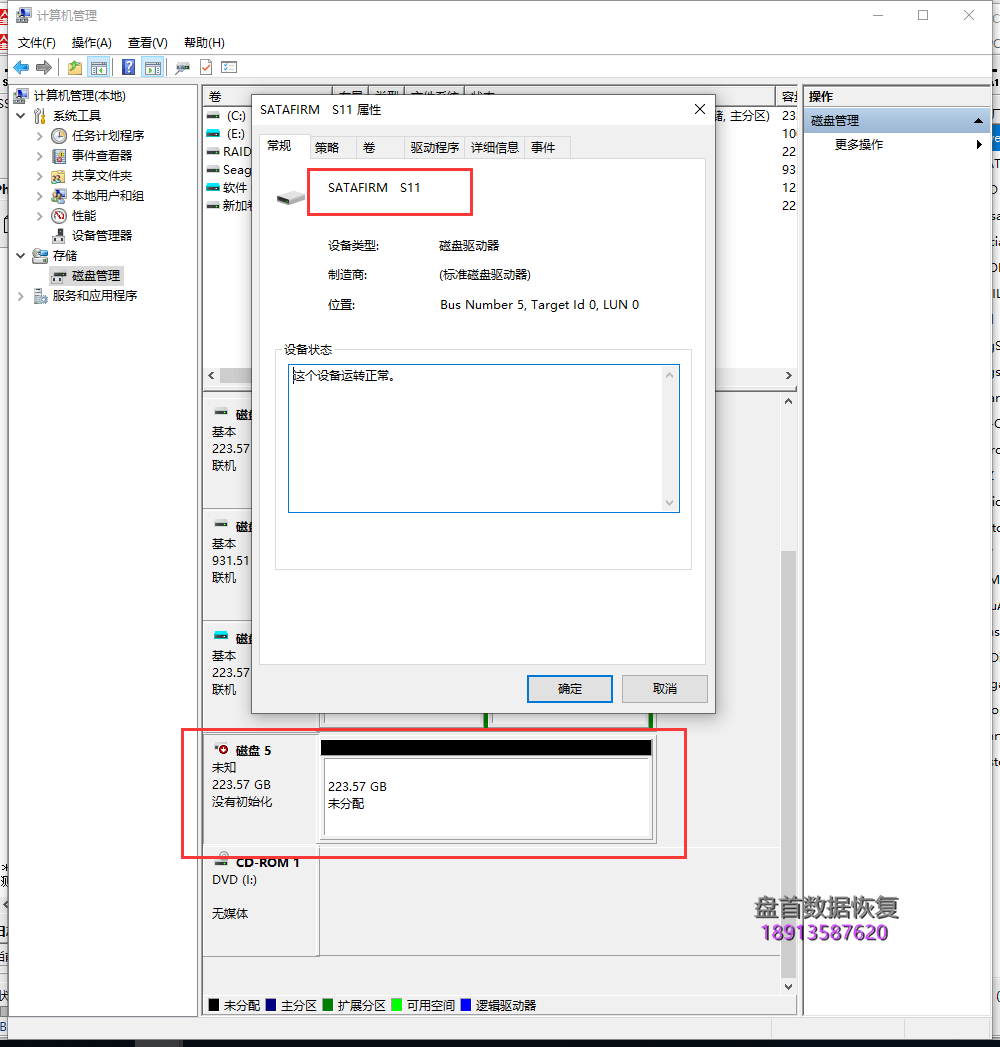Expand the 共享文件夹 tree node
1000x1047 pixels.
(x=39, y=176)
